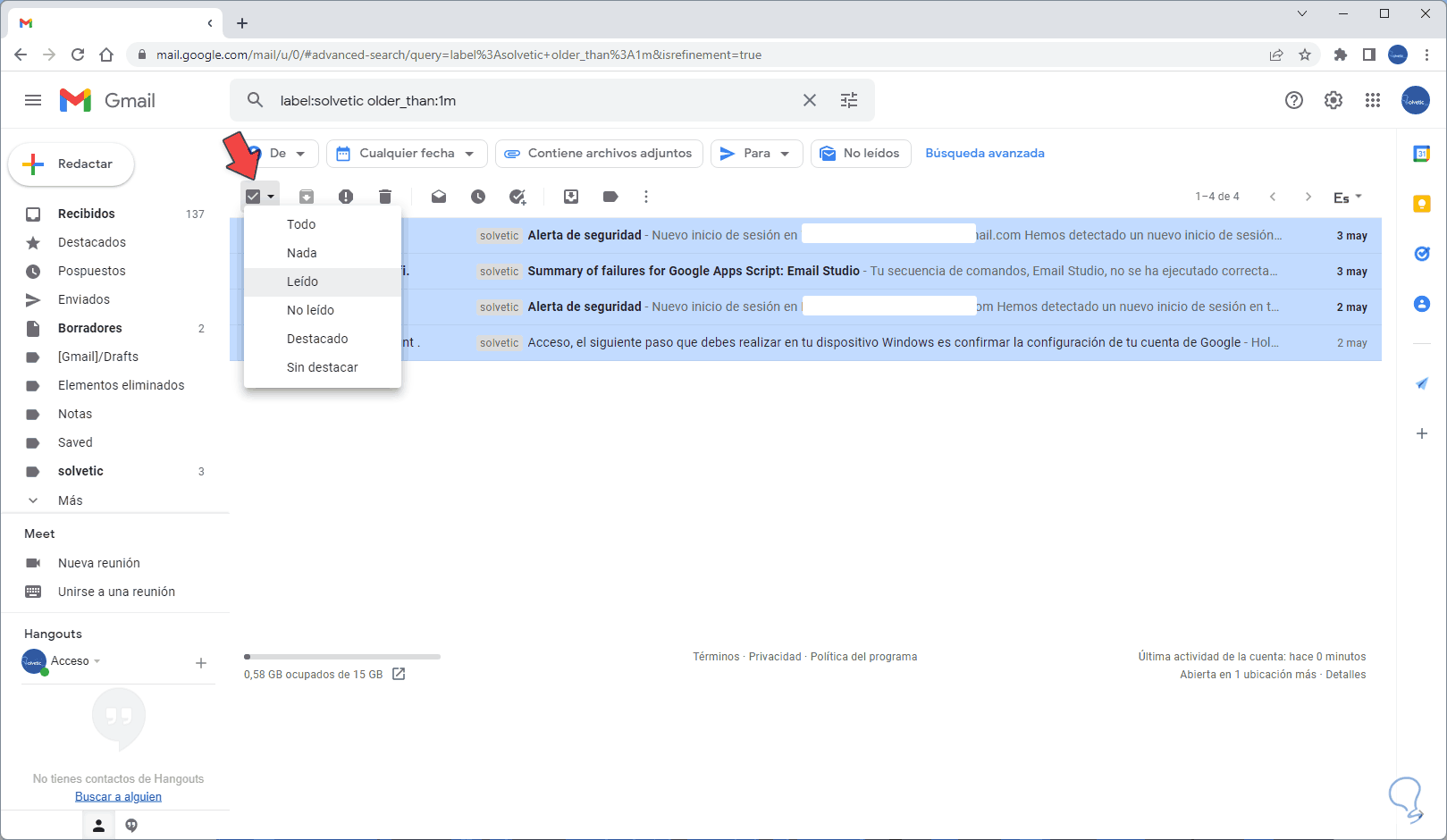Report selected messages as spam
The width and height of the screenshot is (1447, 840).
point(346,197)
